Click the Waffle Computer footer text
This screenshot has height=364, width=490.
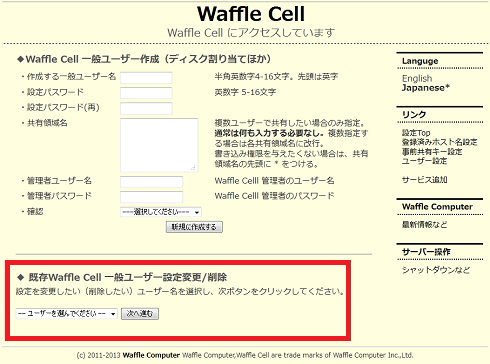pos(151,355)
